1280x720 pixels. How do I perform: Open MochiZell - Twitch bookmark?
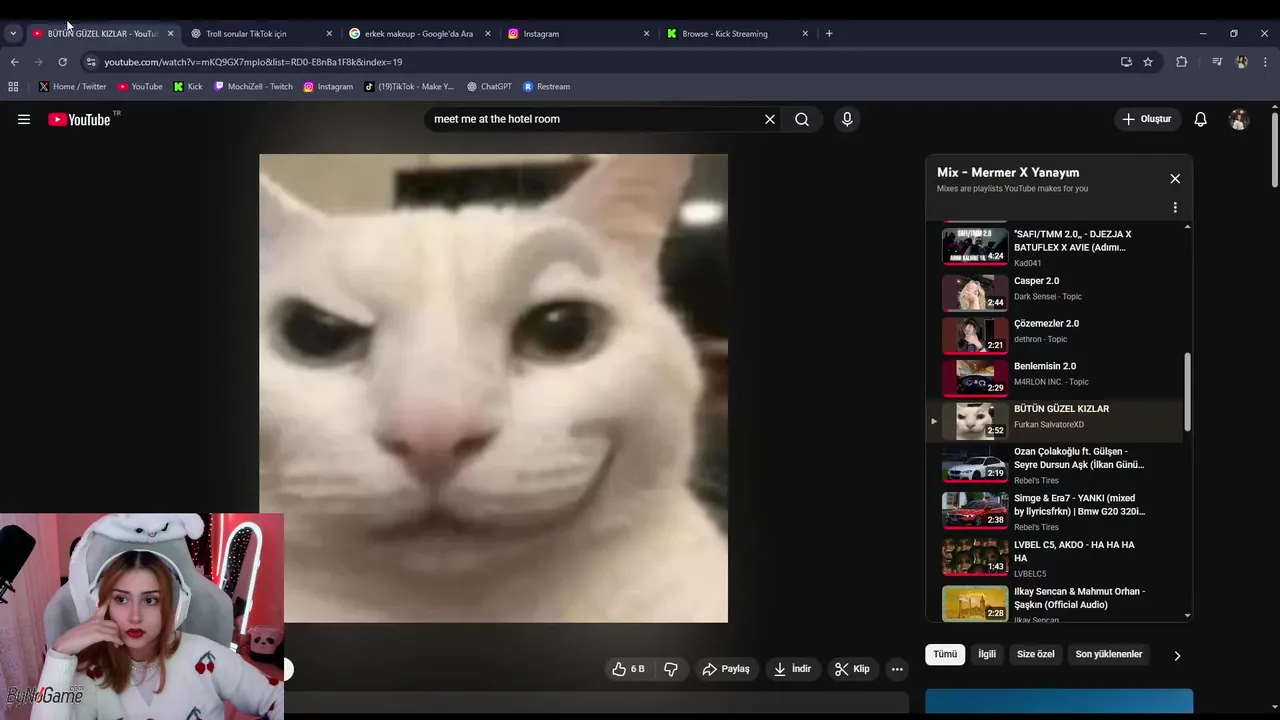(254, 87)
